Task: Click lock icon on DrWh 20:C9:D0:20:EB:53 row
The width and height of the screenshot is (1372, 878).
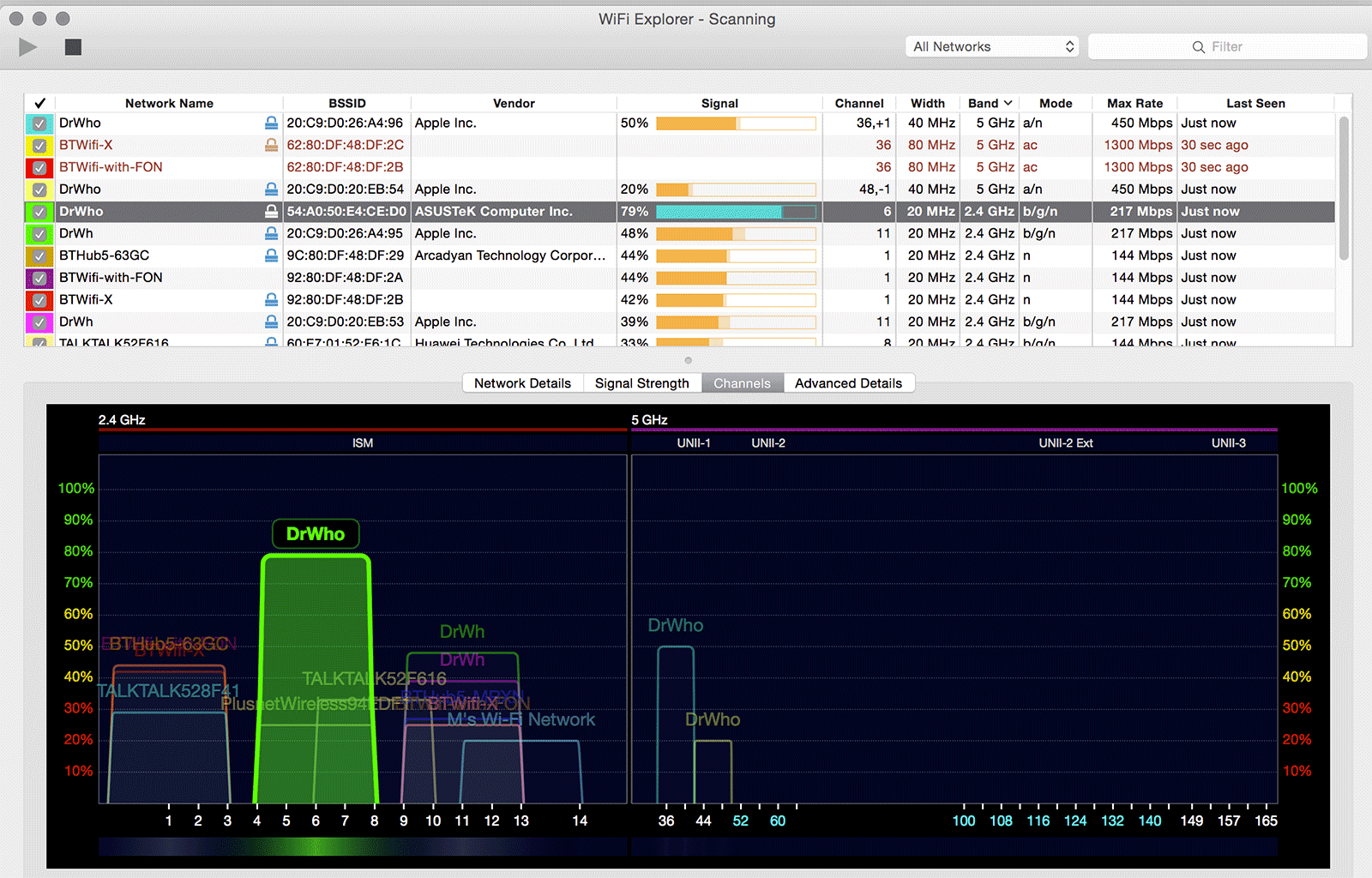Action: (x=271, y=322)
